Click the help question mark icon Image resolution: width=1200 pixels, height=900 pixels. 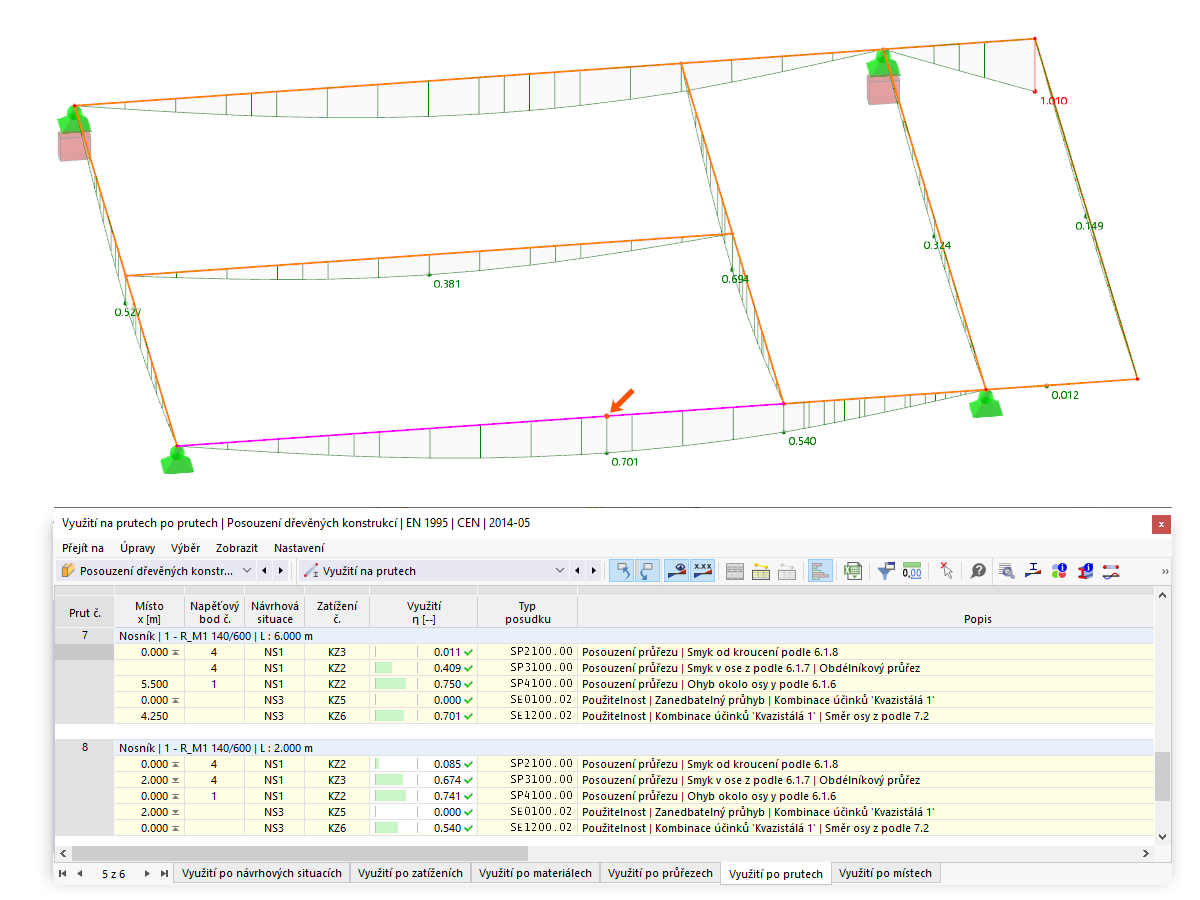pyautogui.click(x=978, y=571)
